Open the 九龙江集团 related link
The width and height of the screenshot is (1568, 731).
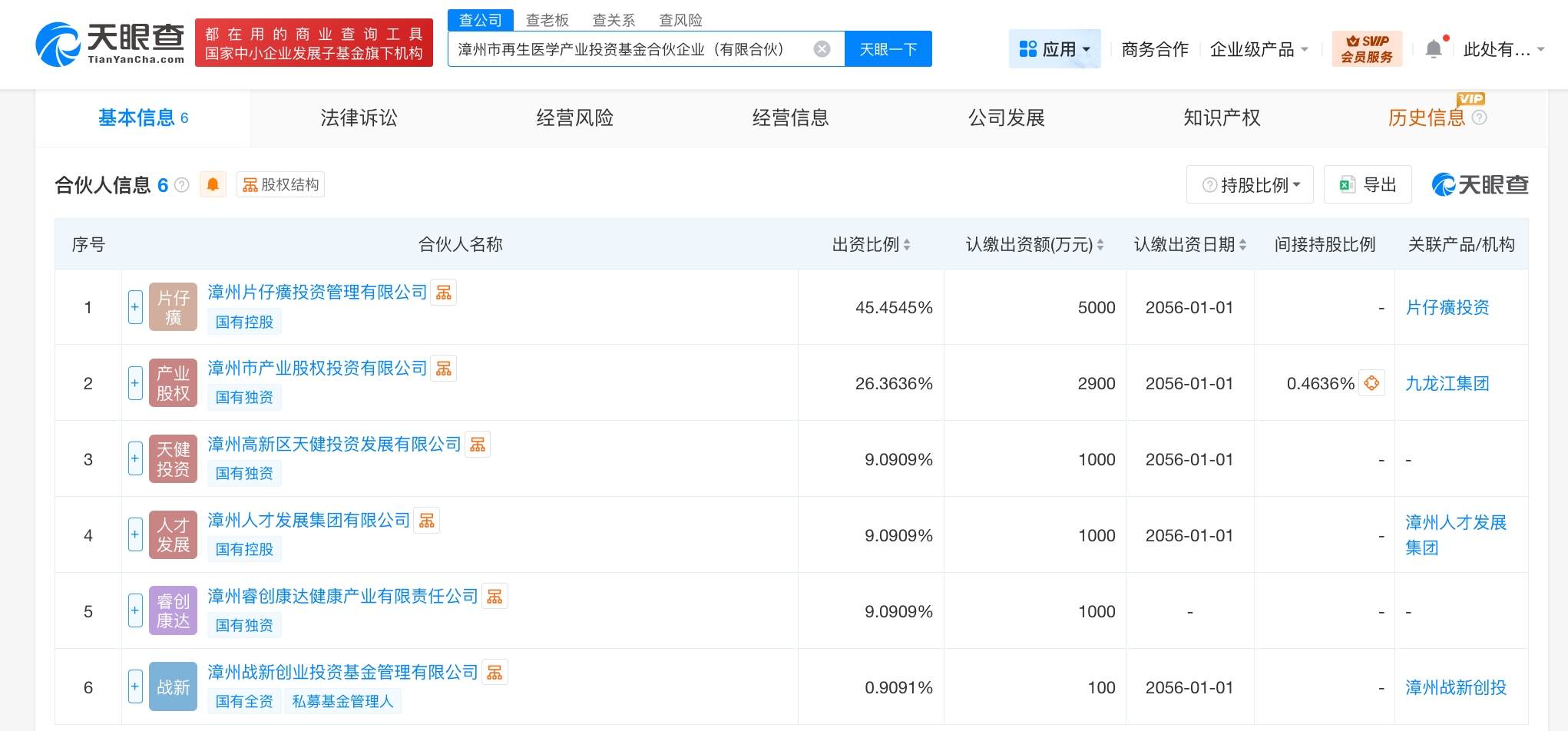point(1447,383)
